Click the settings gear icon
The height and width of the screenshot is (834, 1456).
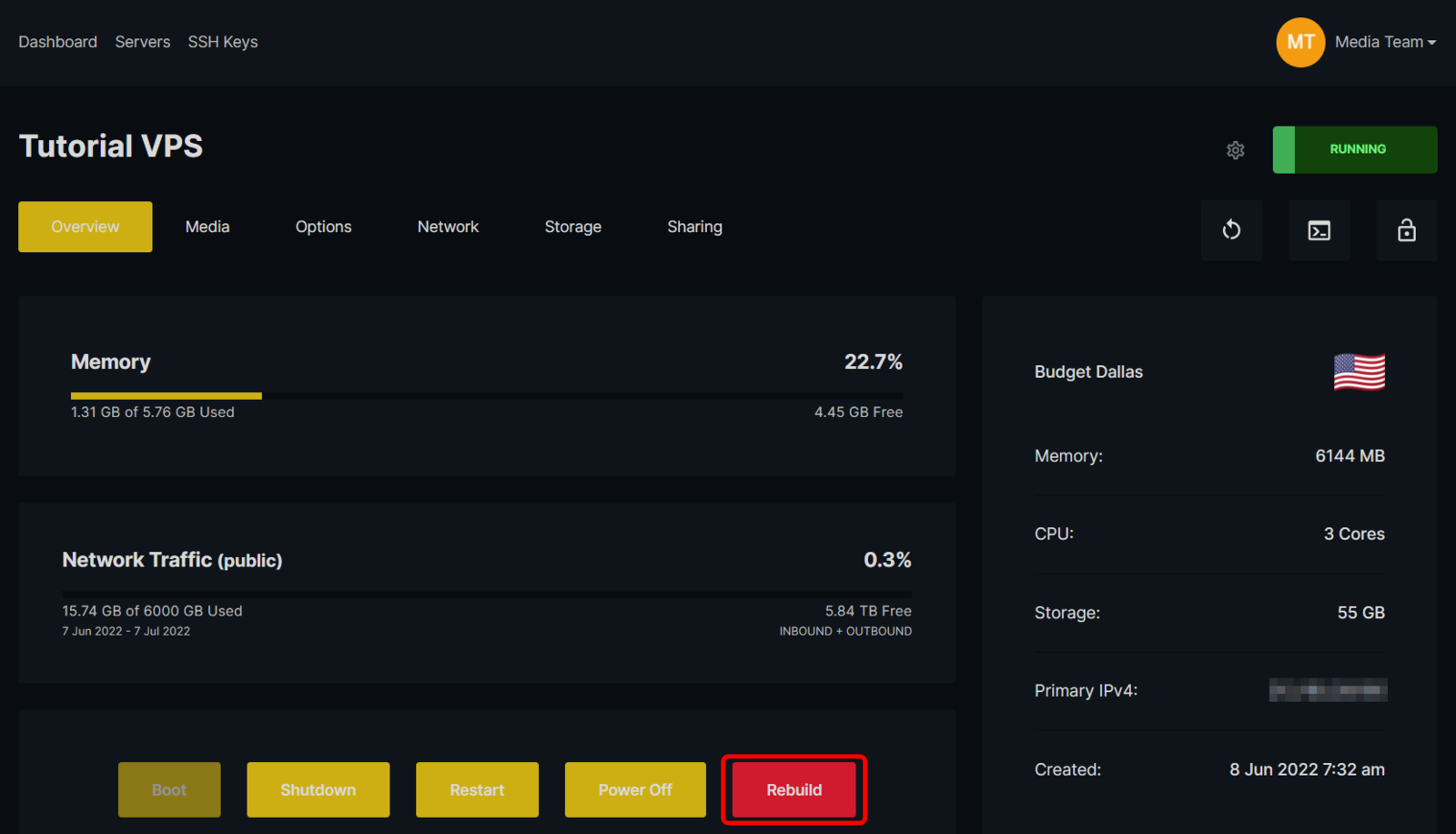coord(1235,150)
